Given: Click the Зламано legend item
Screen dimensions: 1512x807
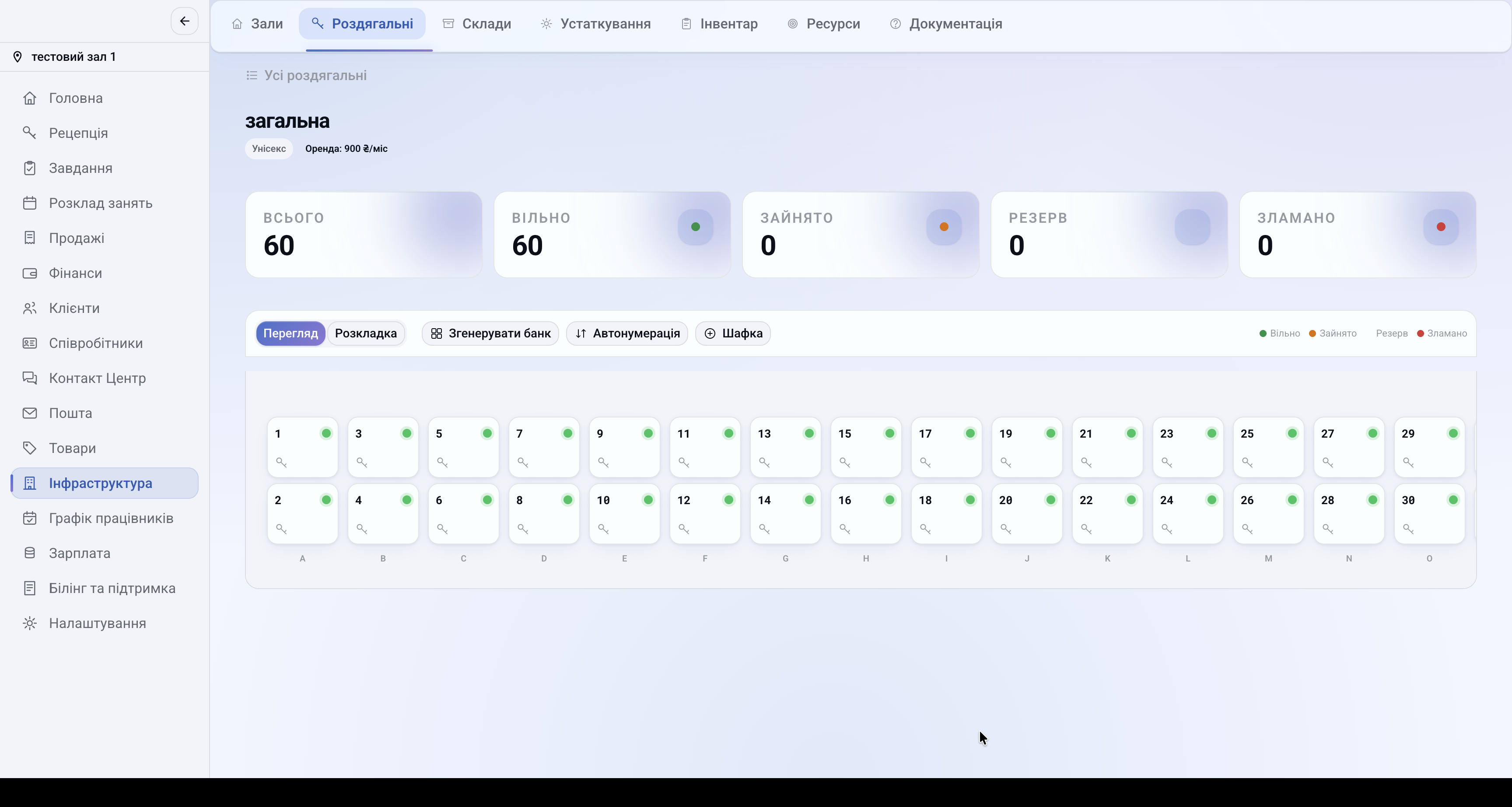Looking at the screenshot, I should pos(1442,333).
